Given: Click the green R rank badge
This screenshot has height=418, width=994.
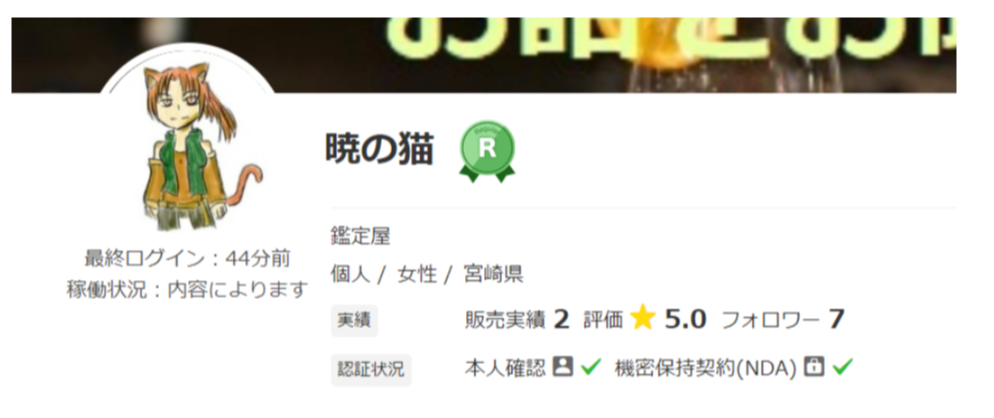Looking at the screenshot, I should pyautogui.click(x=487, y=151).
